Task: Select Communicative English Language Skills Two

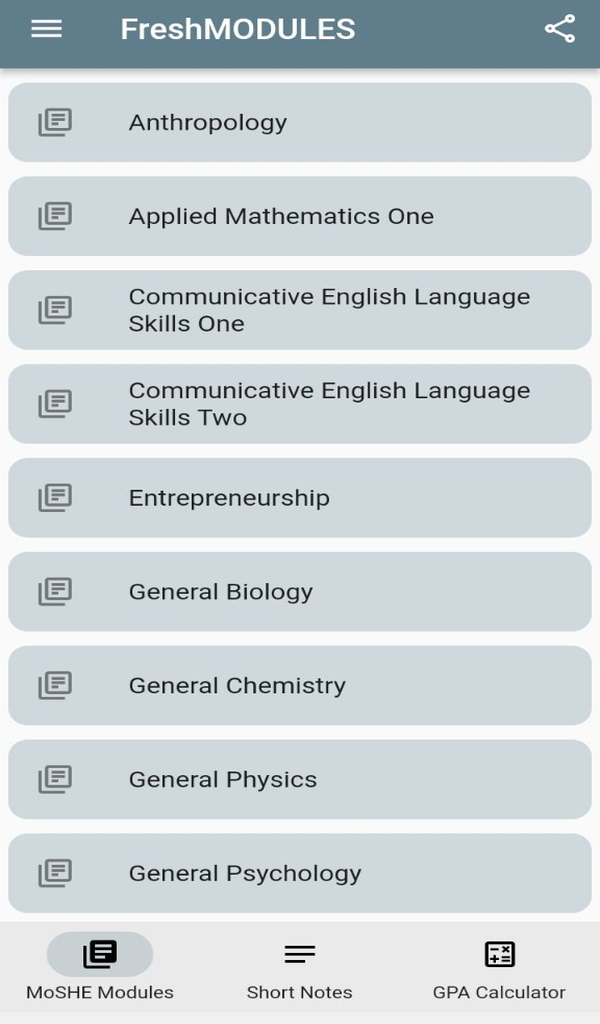Action: (x=300, y=403)
